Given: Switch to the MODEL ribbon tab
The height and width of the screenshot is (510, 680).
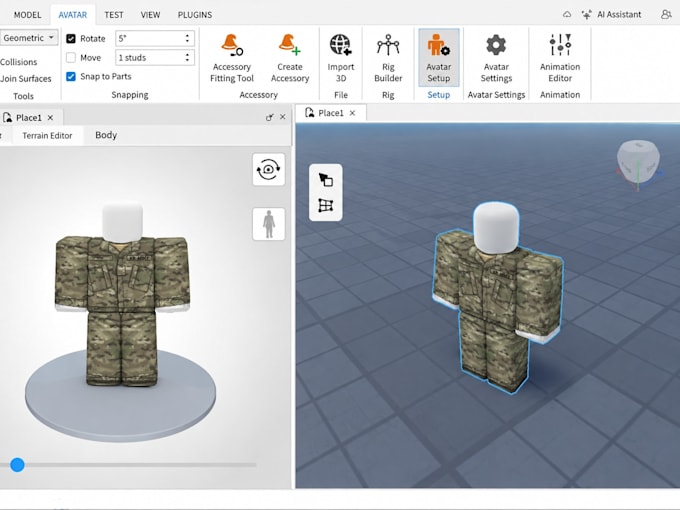Looking at the screenshot, I should pyautogui.click(x=27, y=15).
